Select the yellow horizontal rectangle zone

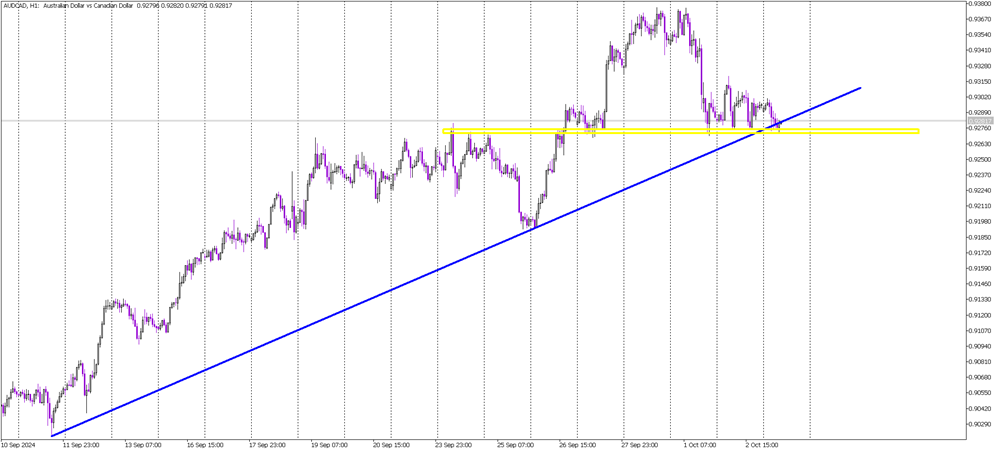pyautogui.click(x=681, y=131)
